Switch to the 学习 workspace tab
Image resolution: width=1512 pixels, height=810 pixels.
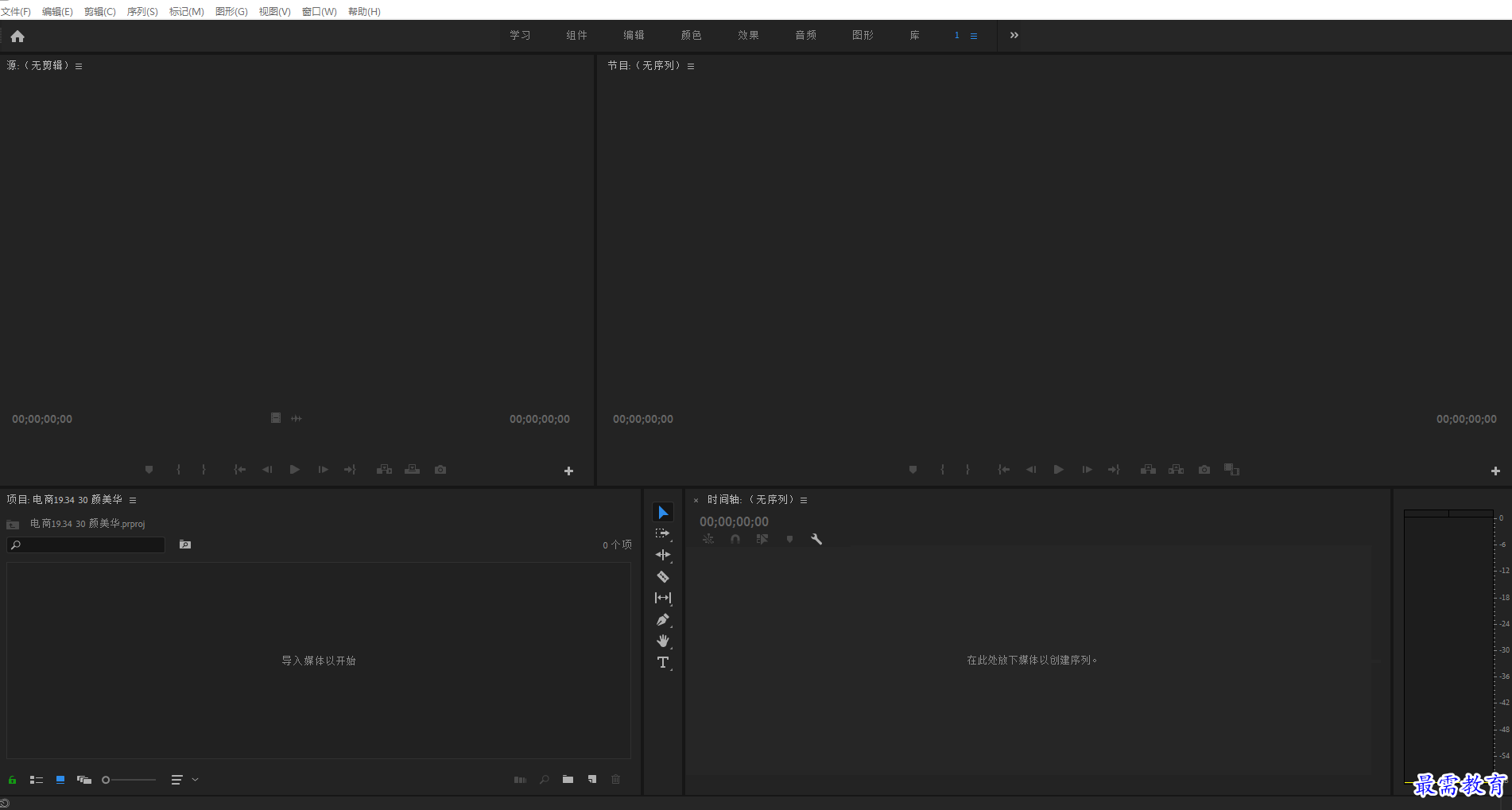point(521,36)
